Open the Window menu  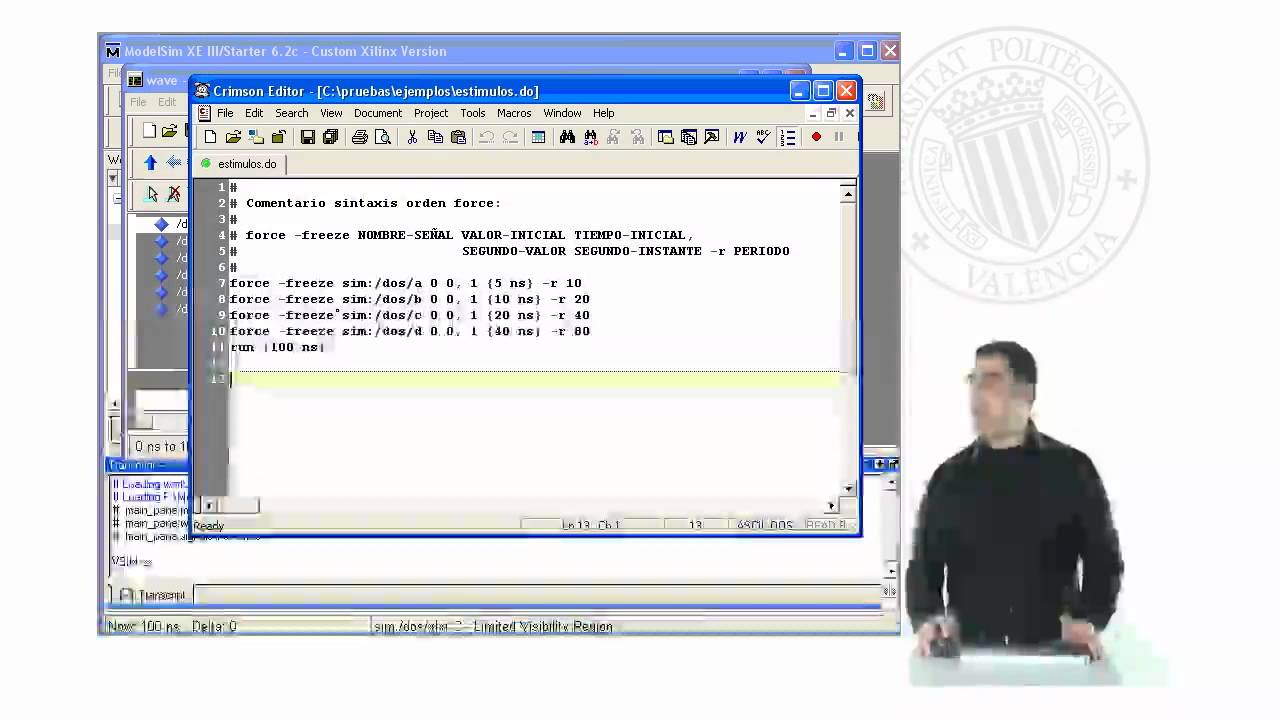tap(562, 113)
